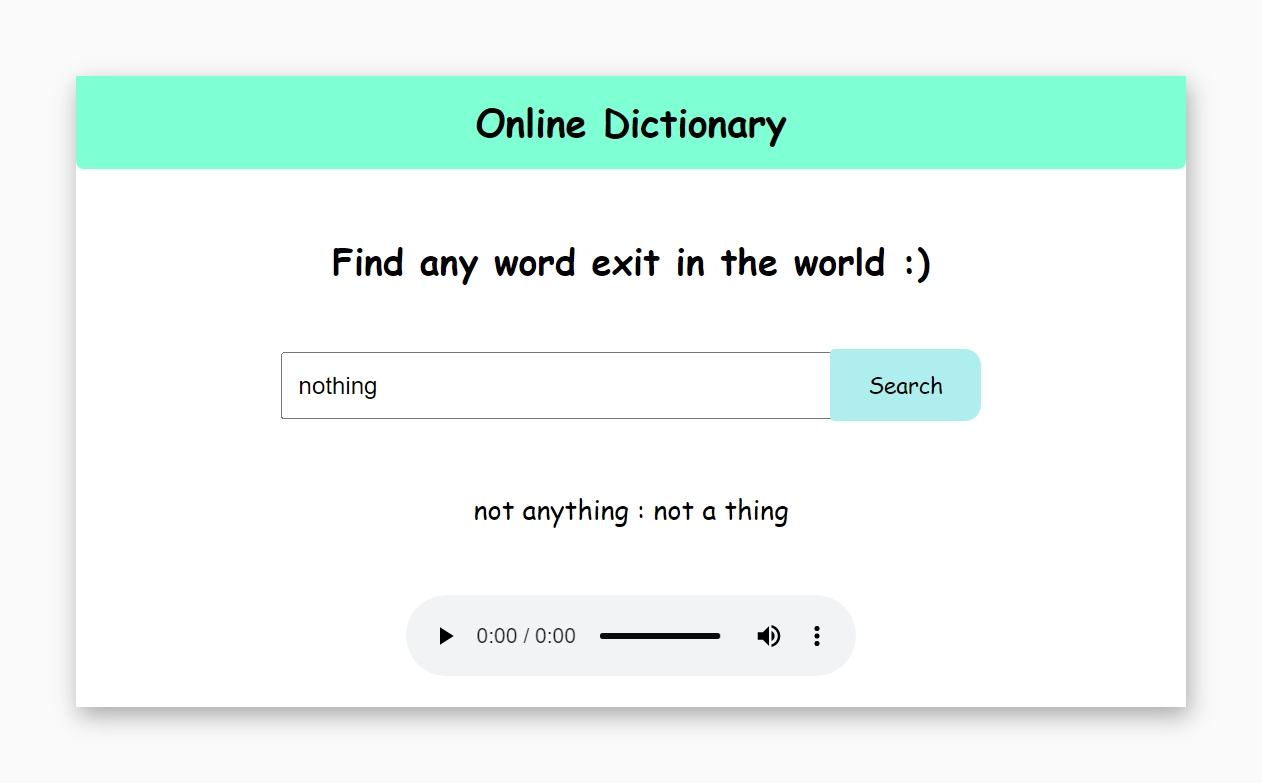Click the "not a thing" definition text

click(x=720, y=511)
